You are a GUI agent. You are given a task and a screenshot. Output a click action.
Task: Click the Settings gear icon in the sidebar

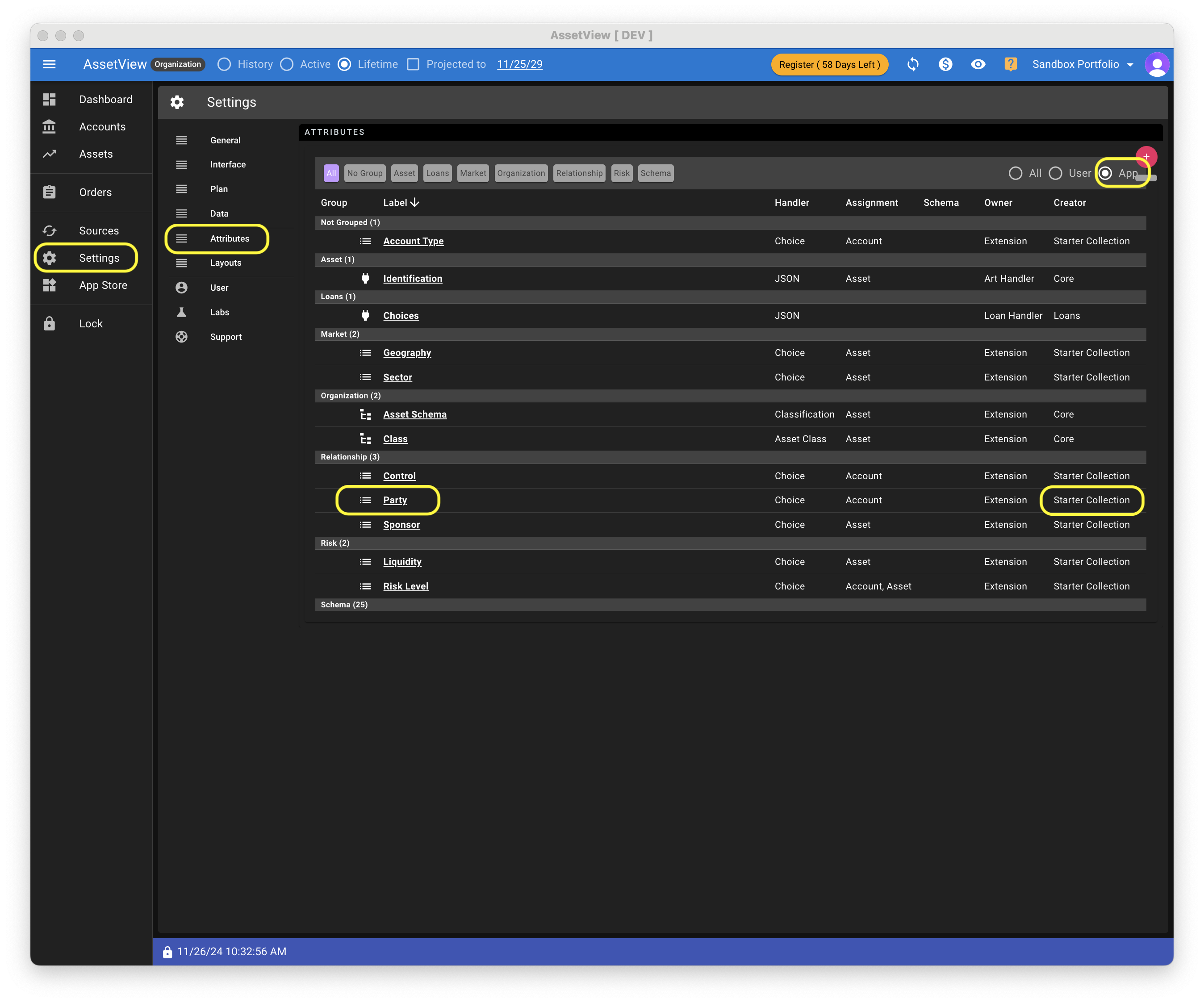(x=49, y=258)
